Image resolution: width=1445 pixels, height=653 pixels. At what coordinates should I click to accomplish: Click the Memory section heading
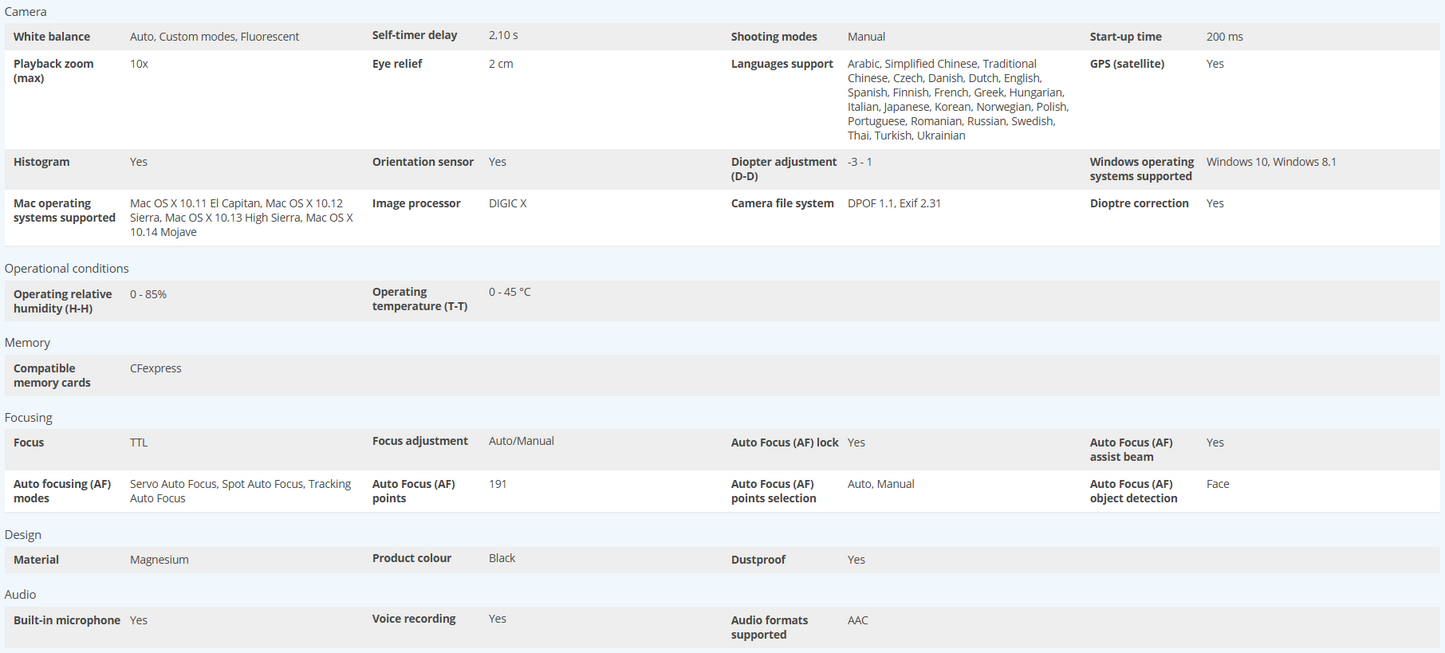(27, 342)
